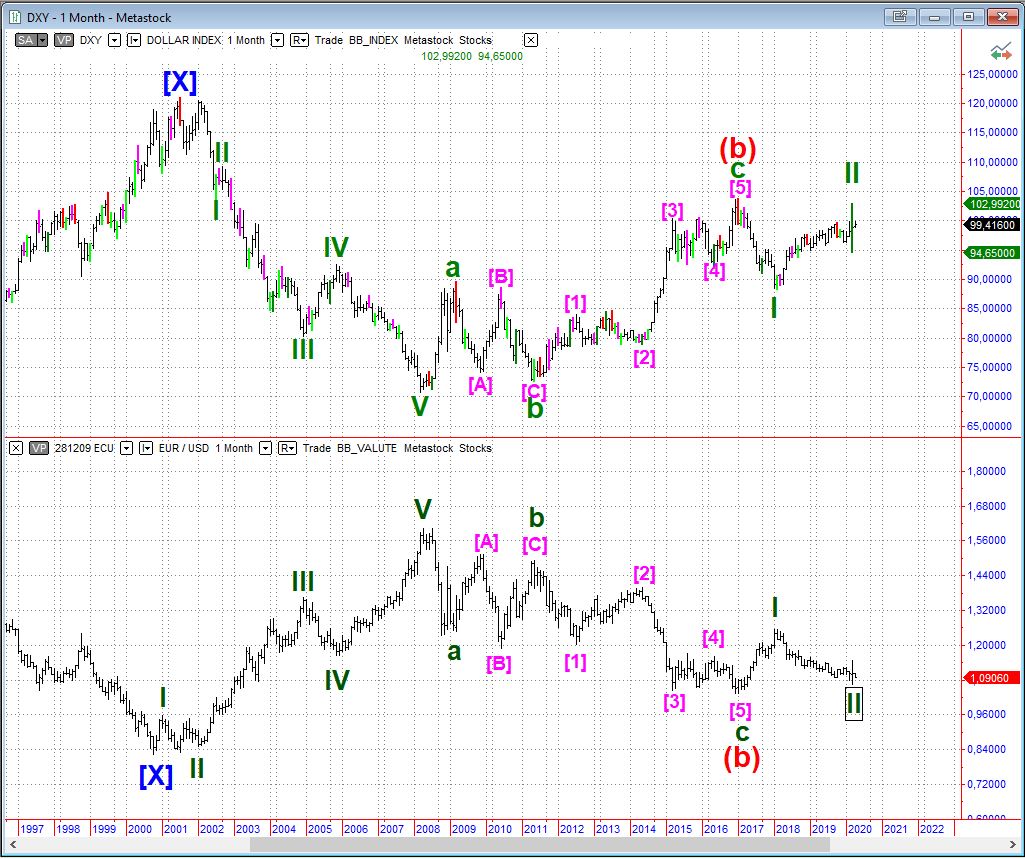1025x859 pixels.
Task: Click the pop-out window button in title bar
Action: (899, 17)
